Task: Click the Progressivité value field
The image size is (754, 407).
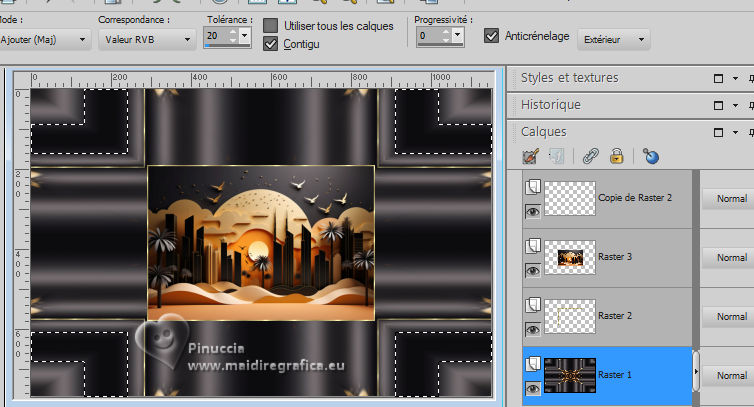Action: pyautogui.click(x=428, y=36)
